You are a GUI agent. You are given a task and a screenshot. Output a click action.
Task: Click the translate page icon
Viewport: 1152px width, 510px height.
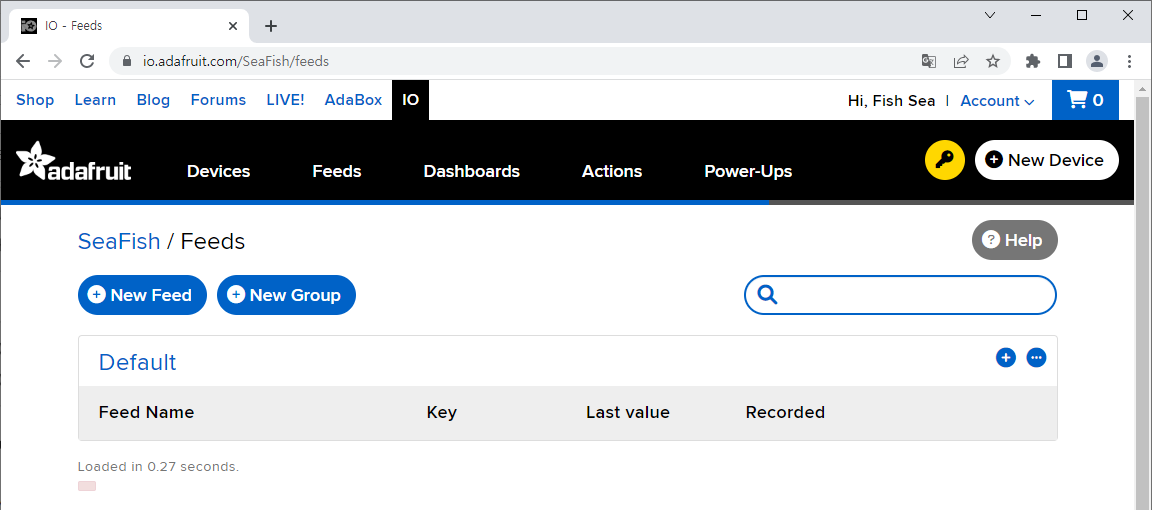[929, 61]
